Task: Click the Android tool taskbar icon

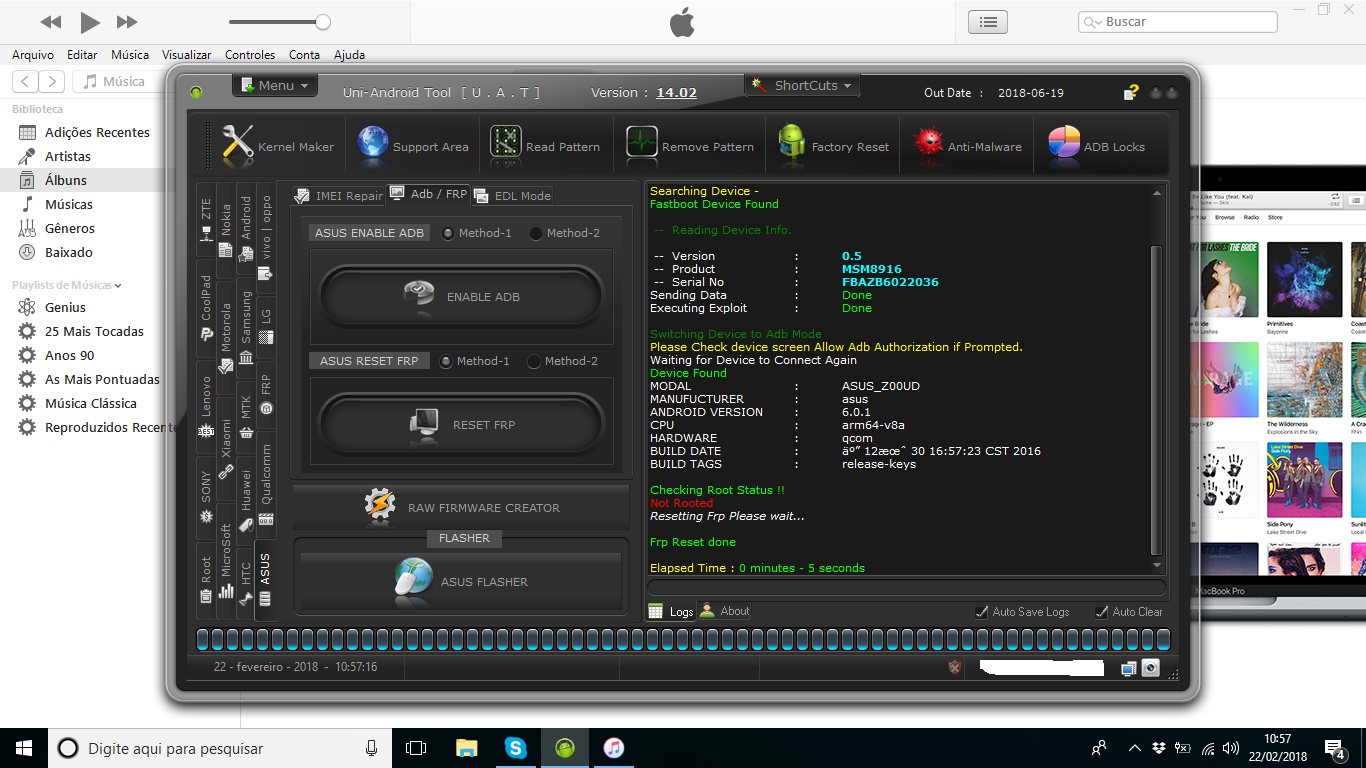Action: tap(564, 747)
